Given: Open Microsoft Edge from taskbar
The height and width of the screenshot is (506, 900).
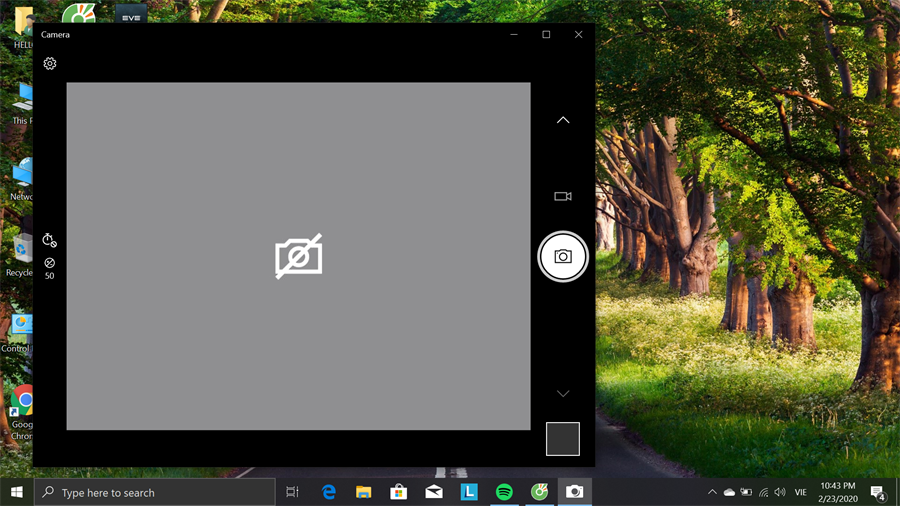Looking at the screenshot, I should [x=328, y=492].
